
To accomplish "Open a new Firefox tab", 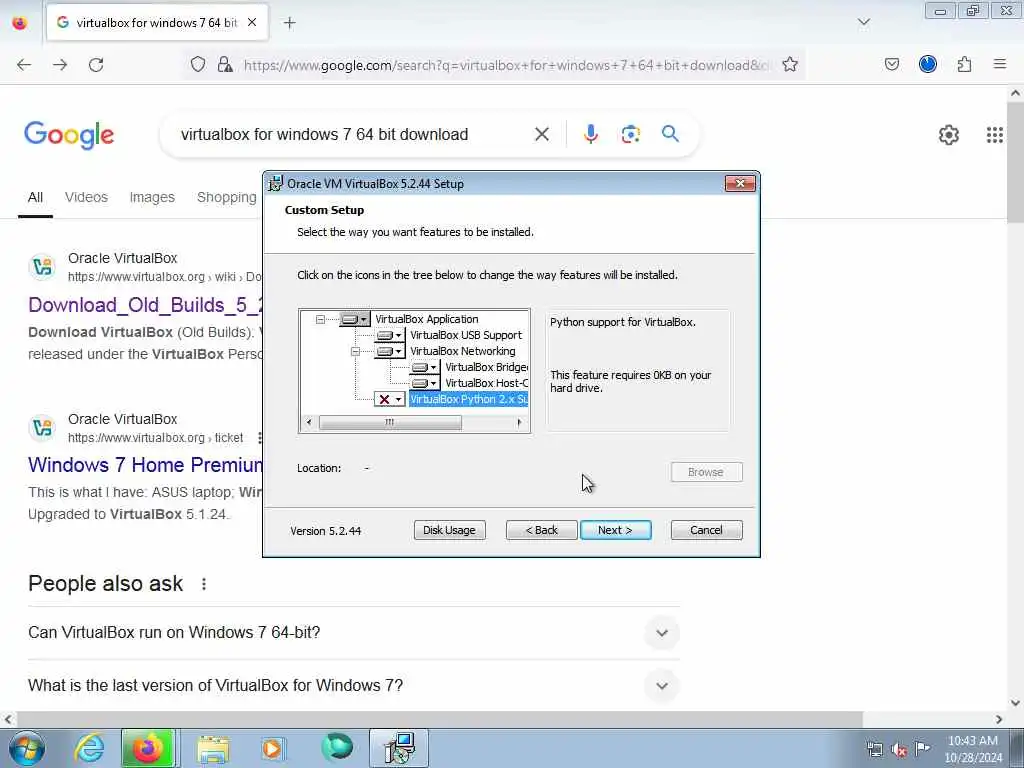I will click(289, 23).
